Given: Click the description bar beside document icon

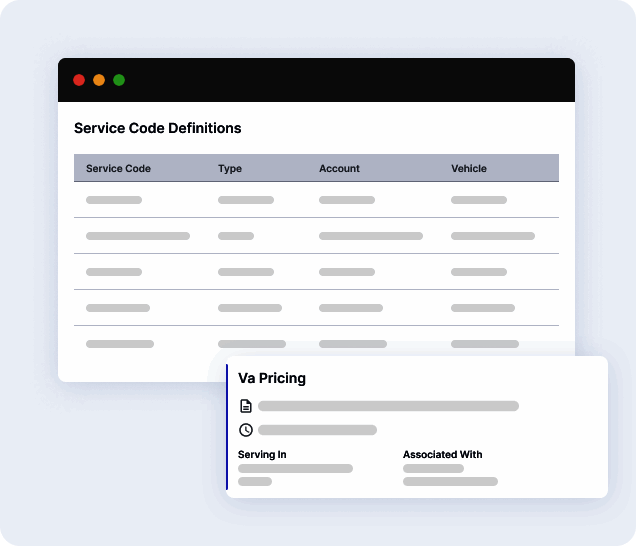Looking at the screenshot, I should [x=388, y=406].
